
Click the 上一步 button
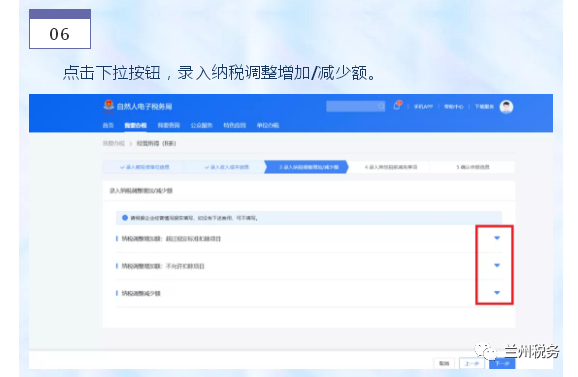click(x=472, y=363)
